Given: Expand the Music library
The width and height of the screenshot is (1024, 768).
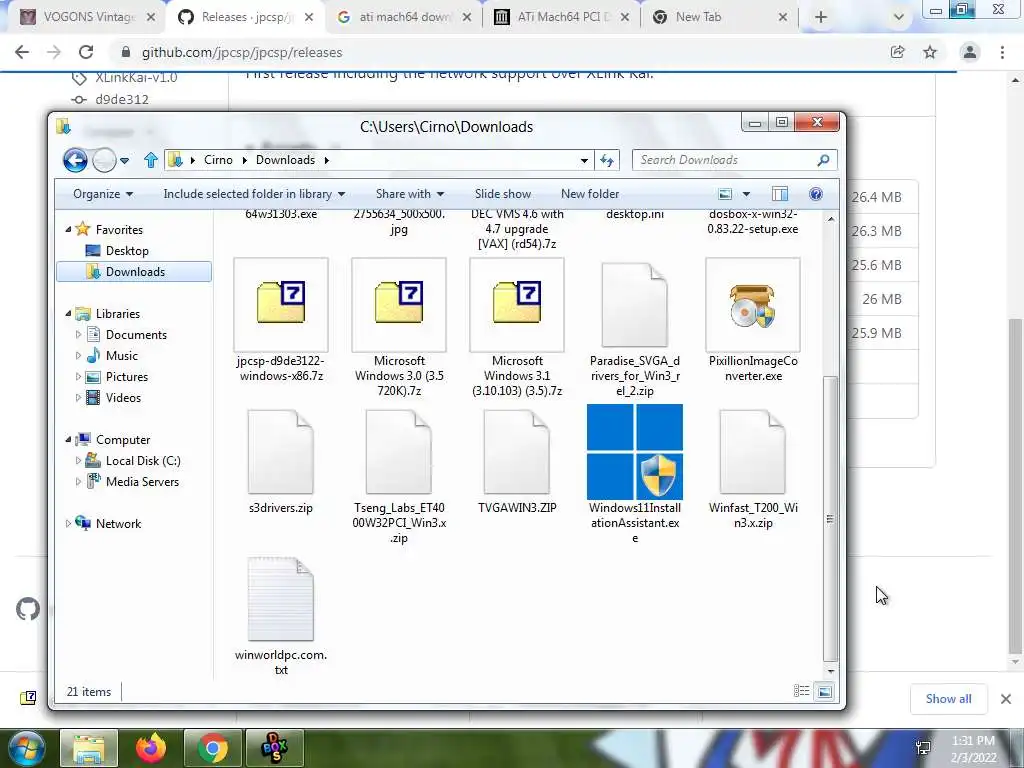Looking at the screenshot, I should (78, 355).
